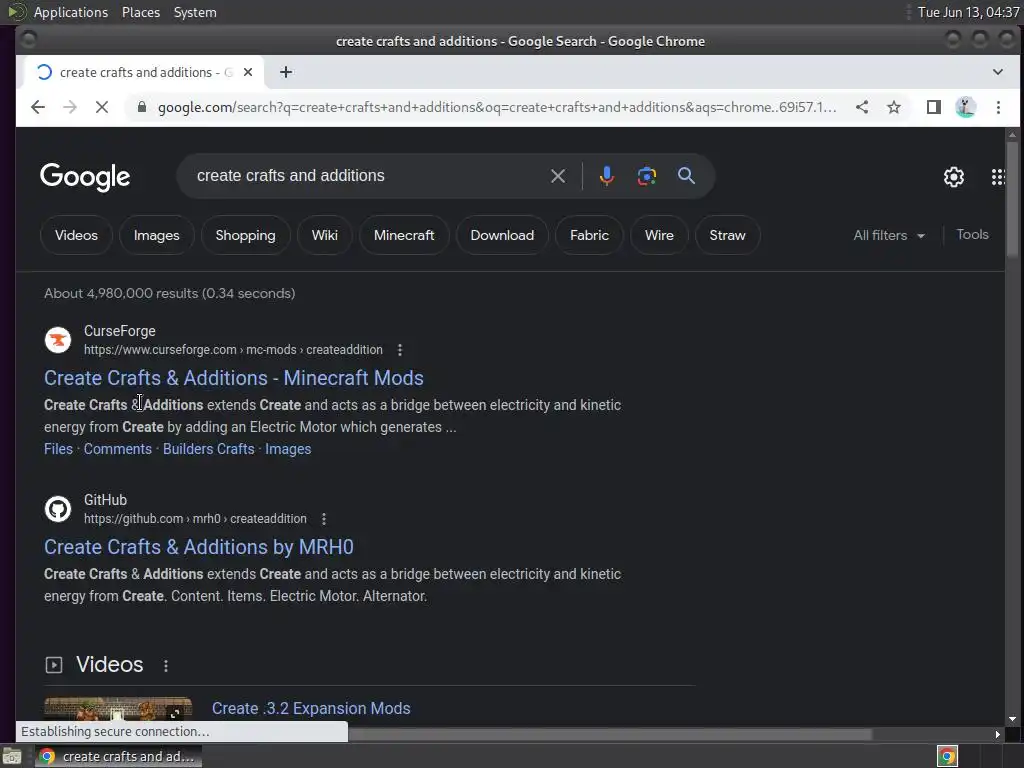The width and height of the screenshot is (1024, 768).
Task: Open 'Create .3.2 Expansion Mods' video link
Action: (311, 709)
